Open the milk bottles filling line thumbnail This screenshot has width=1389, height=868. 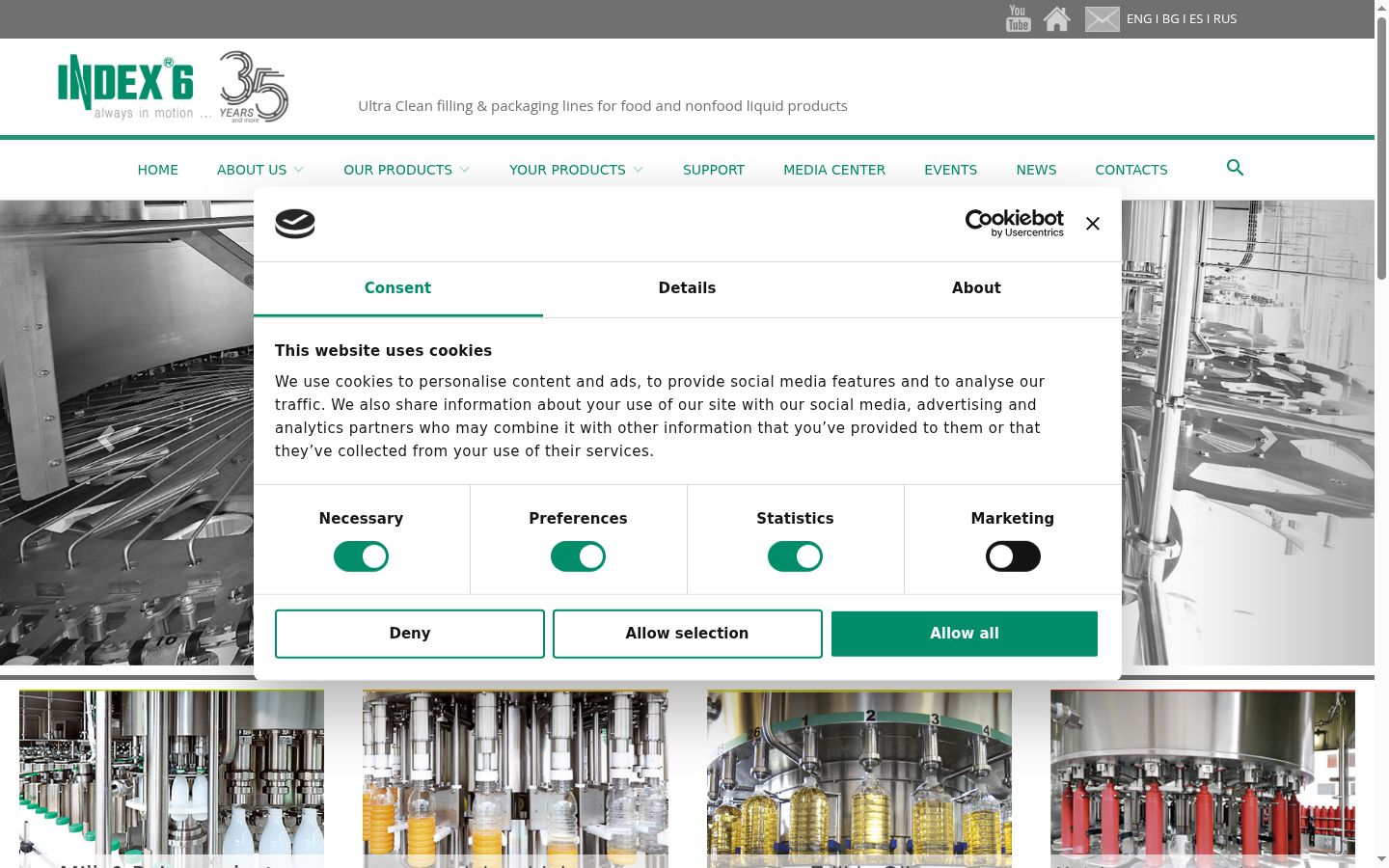click(x=172, y=777)
